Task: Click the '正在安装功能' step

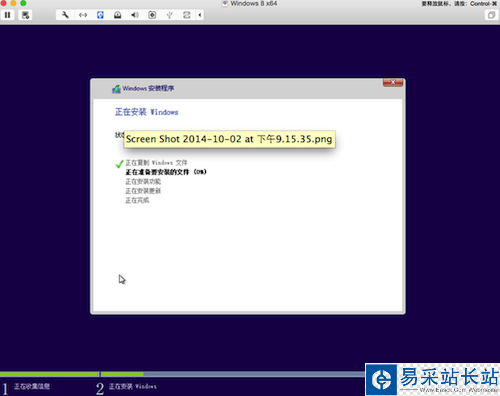Action: point(143,182)
